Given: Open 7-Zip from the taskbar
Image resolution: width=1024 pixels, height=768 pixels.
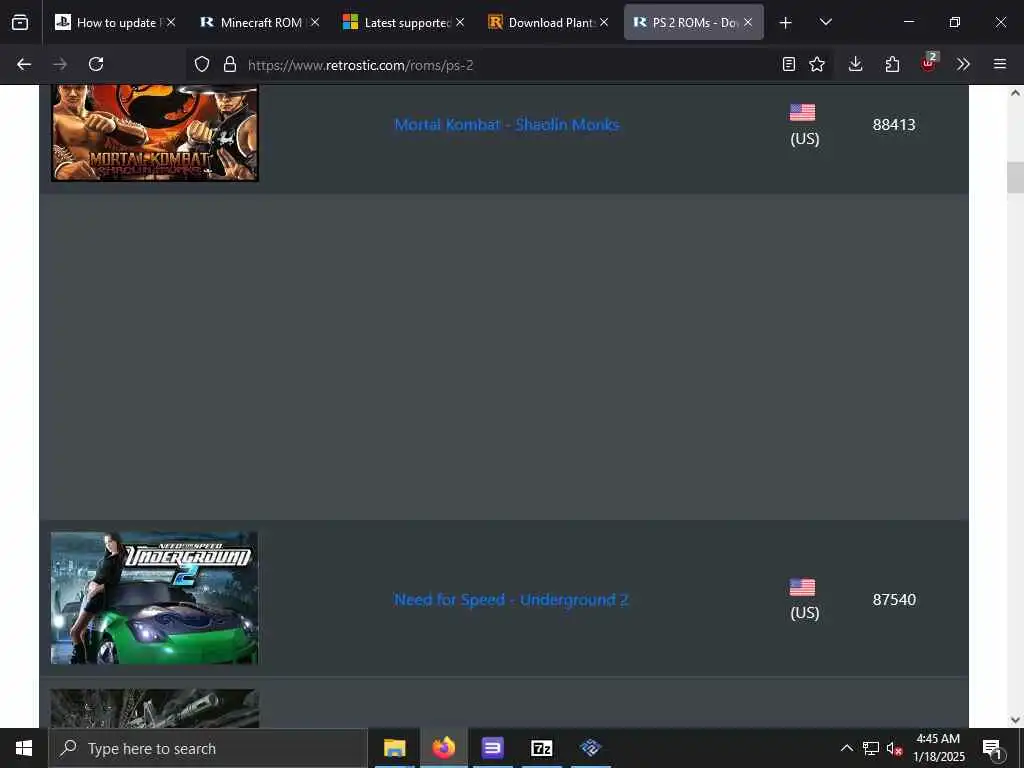Looking at the screenshot, I should 541,748.
